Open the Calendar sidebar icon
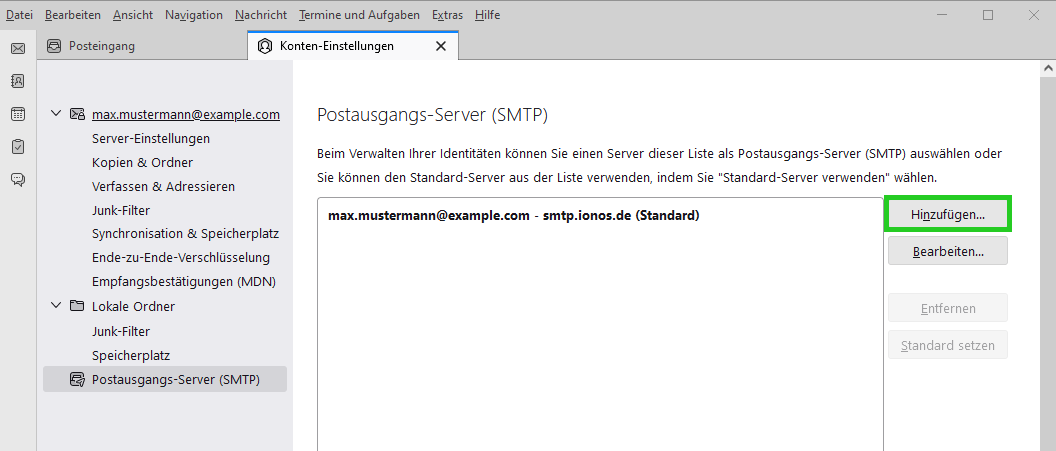The image size is (1056, 451). pyautogui.click(x=18, y=114)
